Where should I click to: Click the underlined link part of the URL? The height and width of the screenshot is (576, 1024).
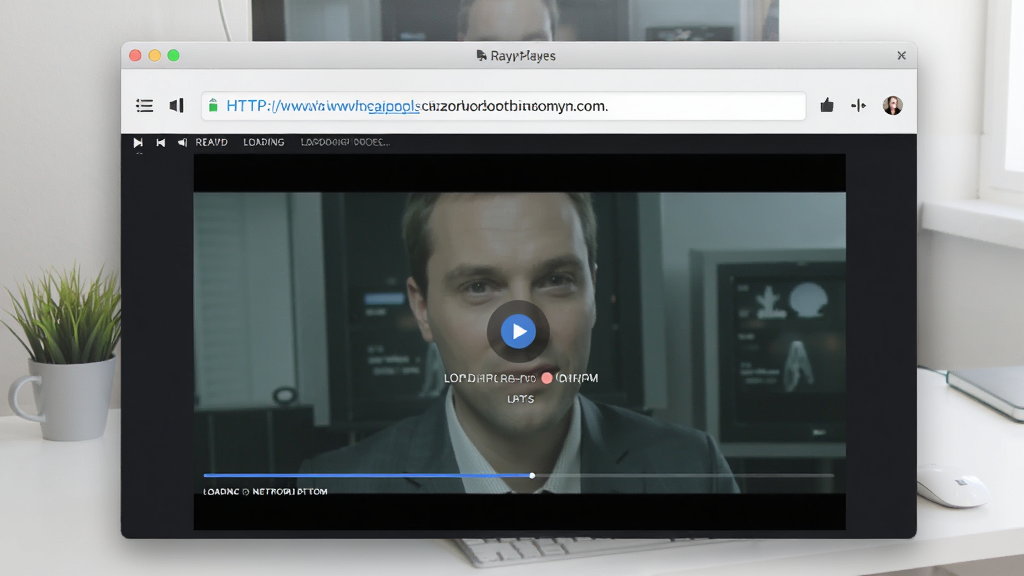394,106
